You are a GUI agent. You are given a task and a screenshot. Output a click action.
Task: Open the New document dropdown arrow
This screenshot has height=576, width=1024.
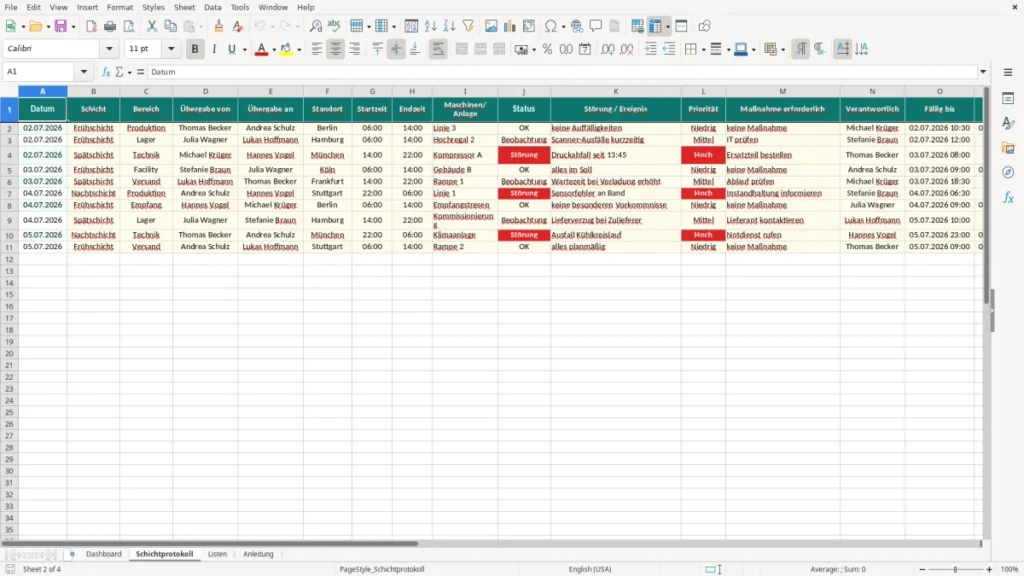(x=23, y=27)
